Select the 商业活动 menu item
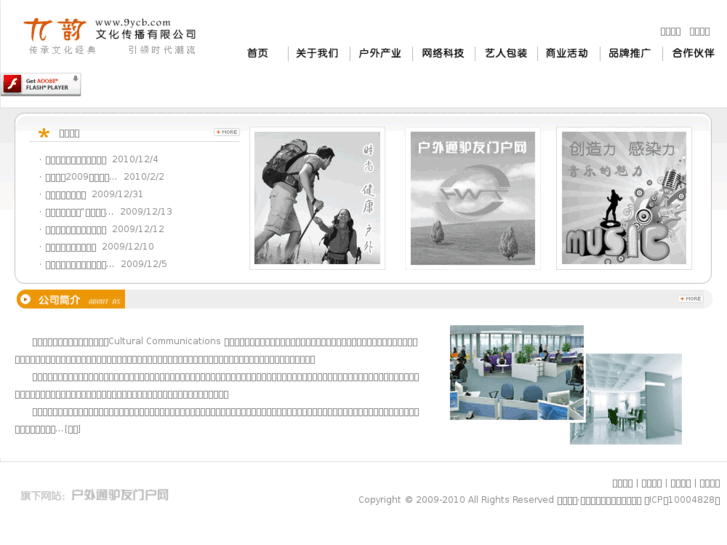This screenshot has width=727, height=545. coord(567,53)
